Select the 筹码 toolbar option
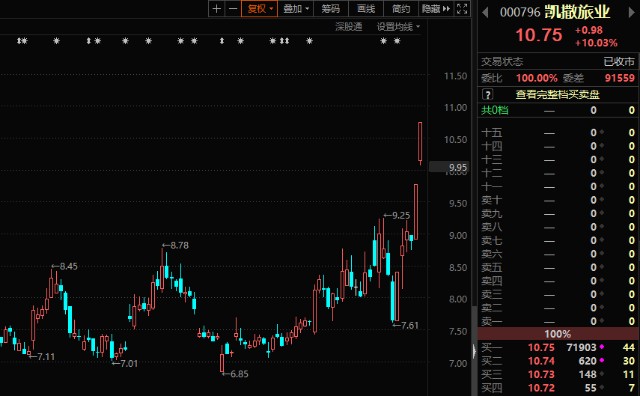This screenshot has height=396, width=640. click(330, 9)
